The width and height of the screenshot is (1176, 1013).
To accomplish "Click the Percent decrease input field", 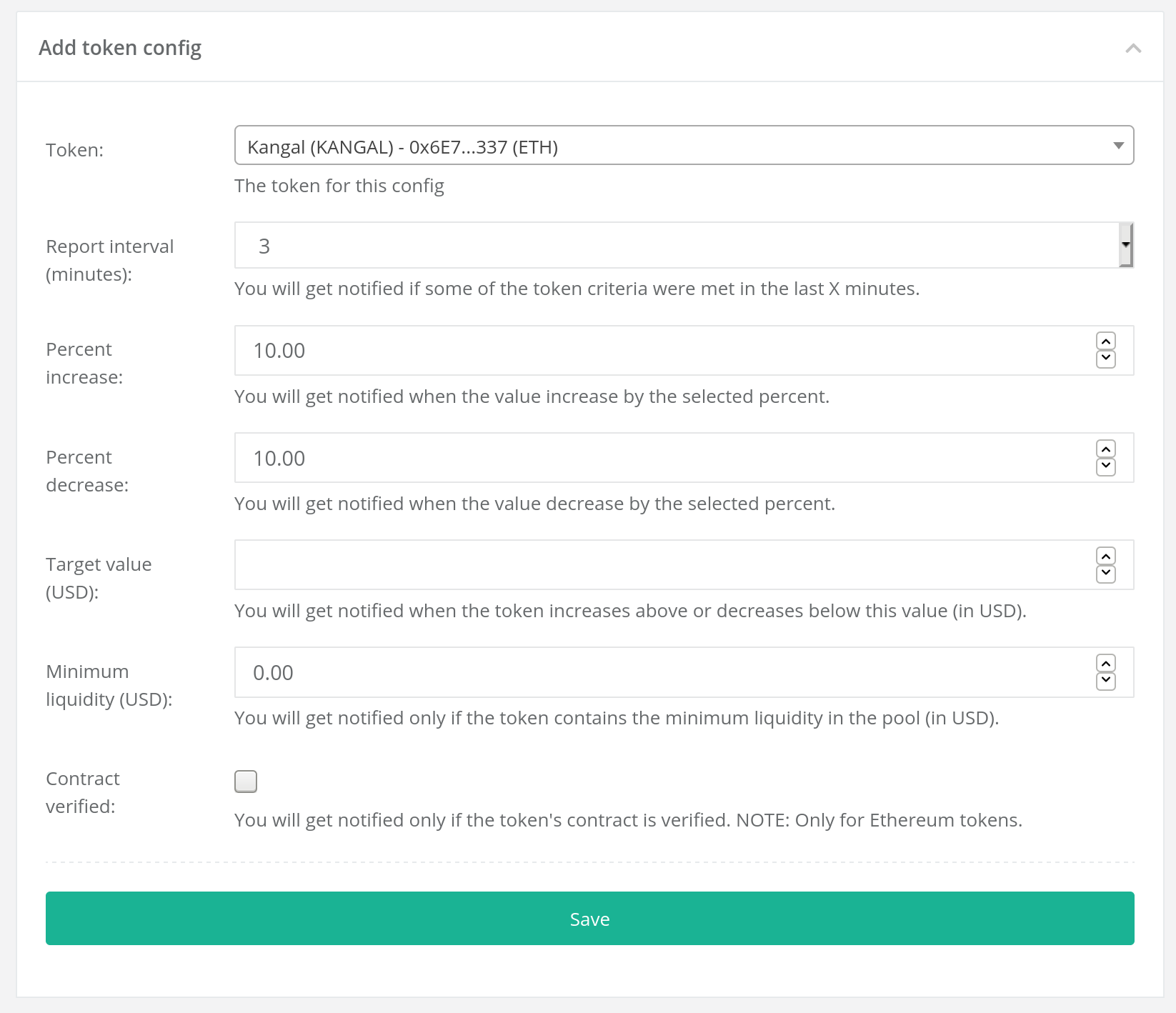I will pyautogui.click(x=684, y=457).
